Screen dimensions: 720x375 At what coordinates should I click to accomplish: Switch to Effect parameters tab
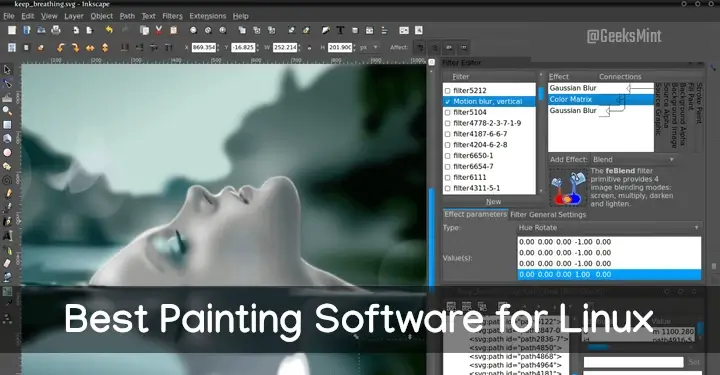(x=475, y=214)
